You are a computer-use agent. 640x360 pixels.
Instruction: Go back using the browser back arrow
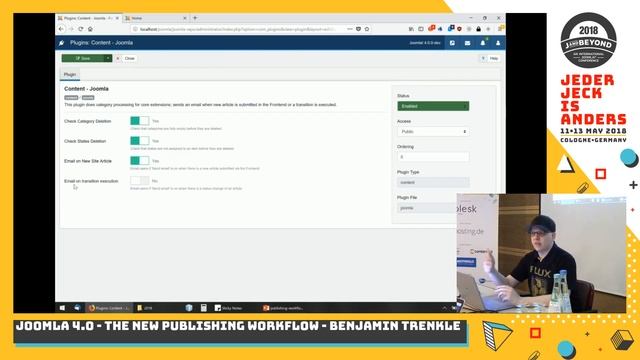61,29
